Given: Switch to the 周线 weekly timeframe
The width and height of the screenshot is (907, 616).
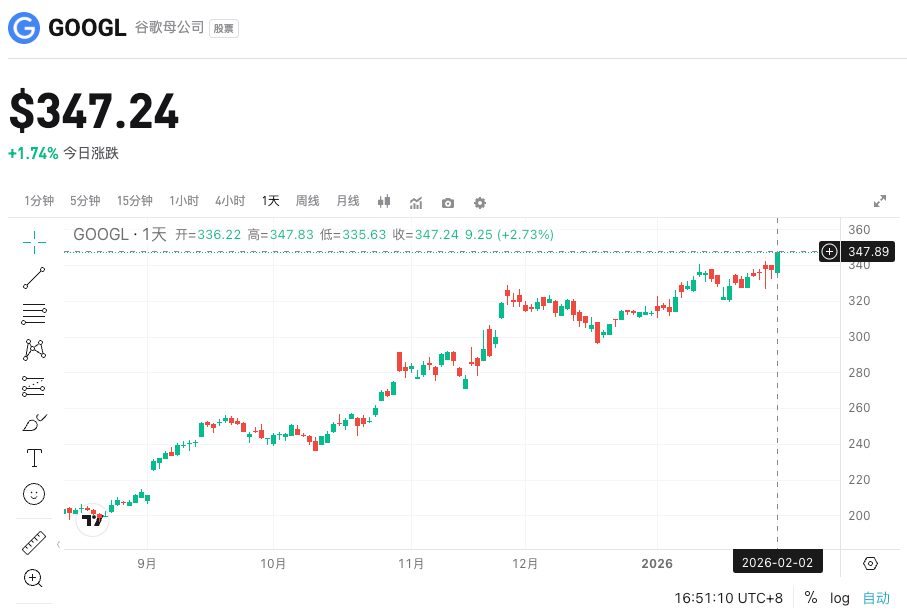Looking at the screenshot, I should tap(307, 201).
